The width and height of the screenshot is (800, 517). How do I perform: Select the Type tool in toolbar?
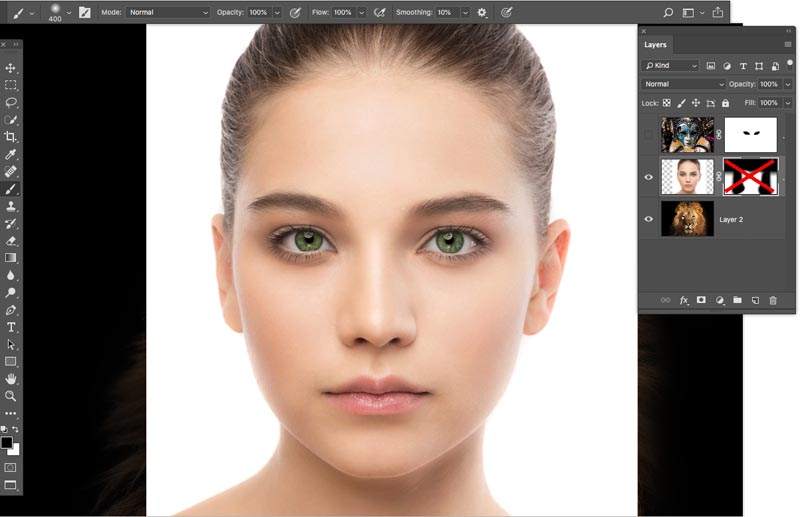10,327
